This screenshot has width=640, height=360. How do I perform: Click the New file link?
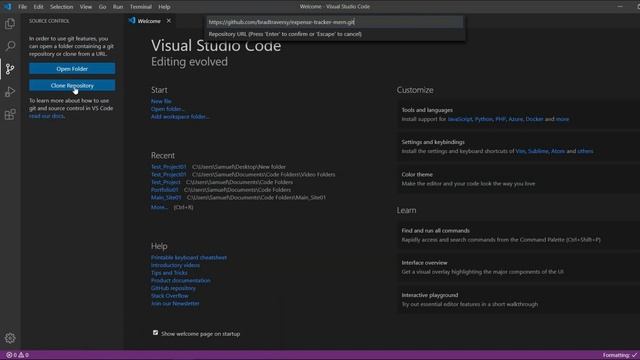[161, 101]
